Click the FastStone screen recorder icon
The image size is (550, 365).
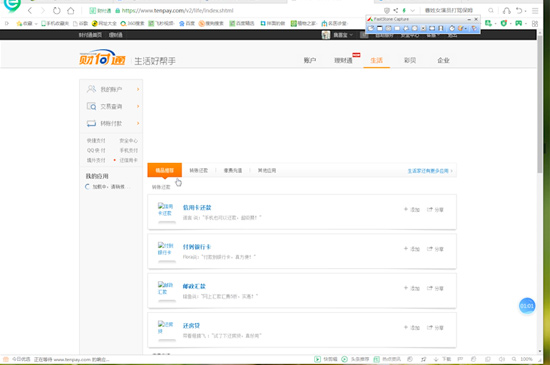tap(441, 28)
